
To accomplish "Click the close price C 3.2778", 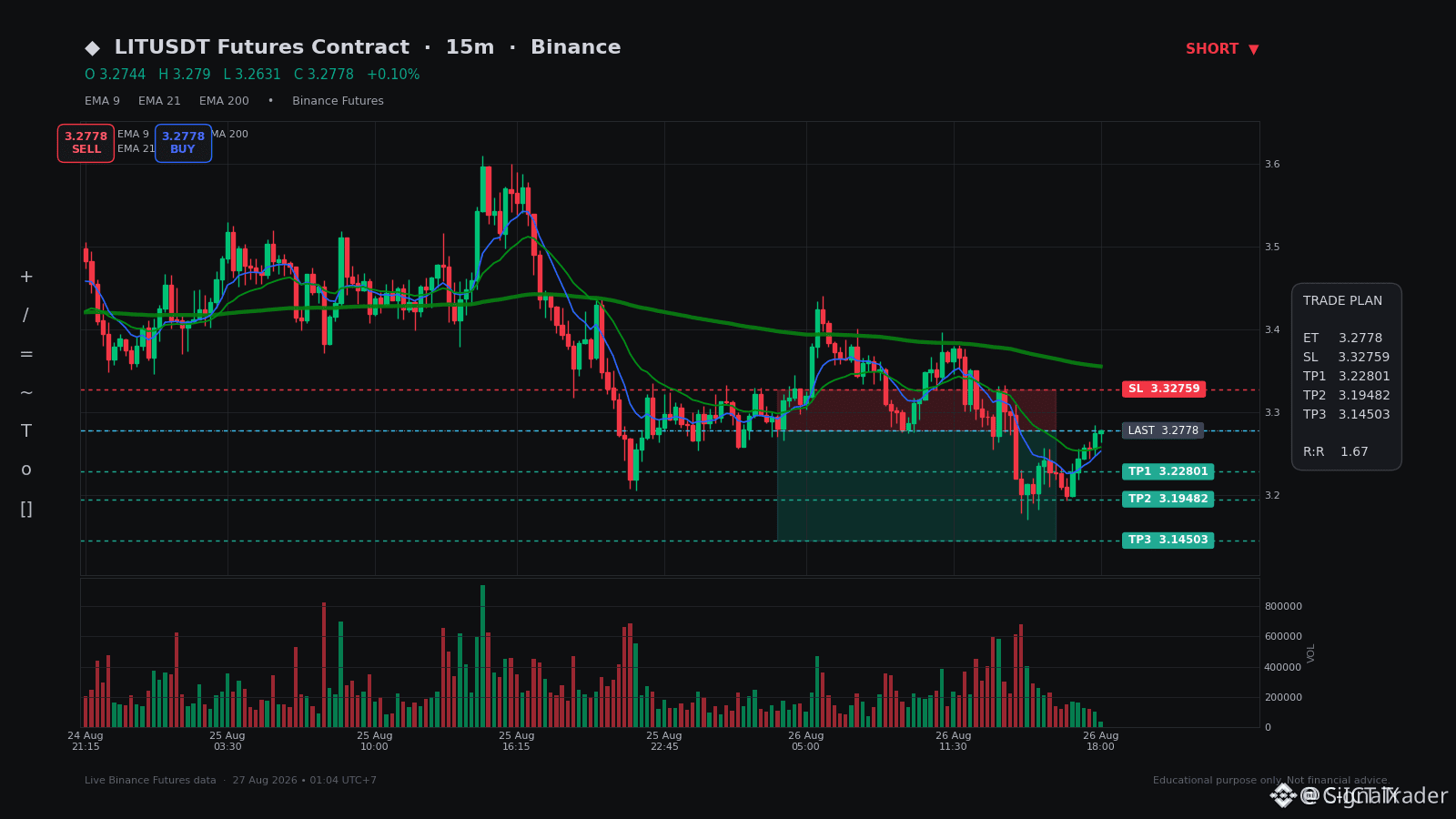I will 324,75.
